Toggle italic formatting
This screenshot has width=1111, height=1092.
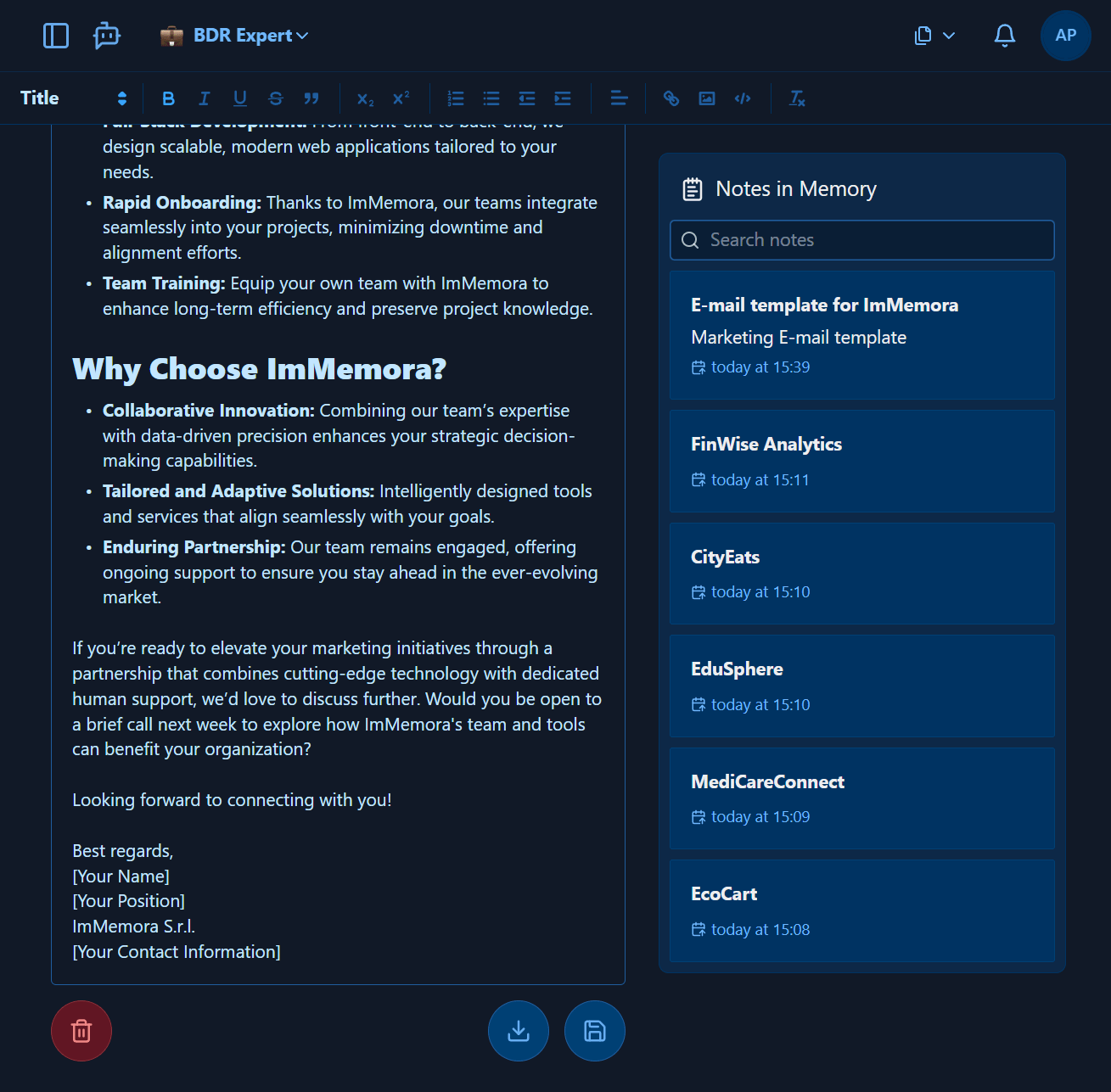pyautogui.click(x=205, y=98)
